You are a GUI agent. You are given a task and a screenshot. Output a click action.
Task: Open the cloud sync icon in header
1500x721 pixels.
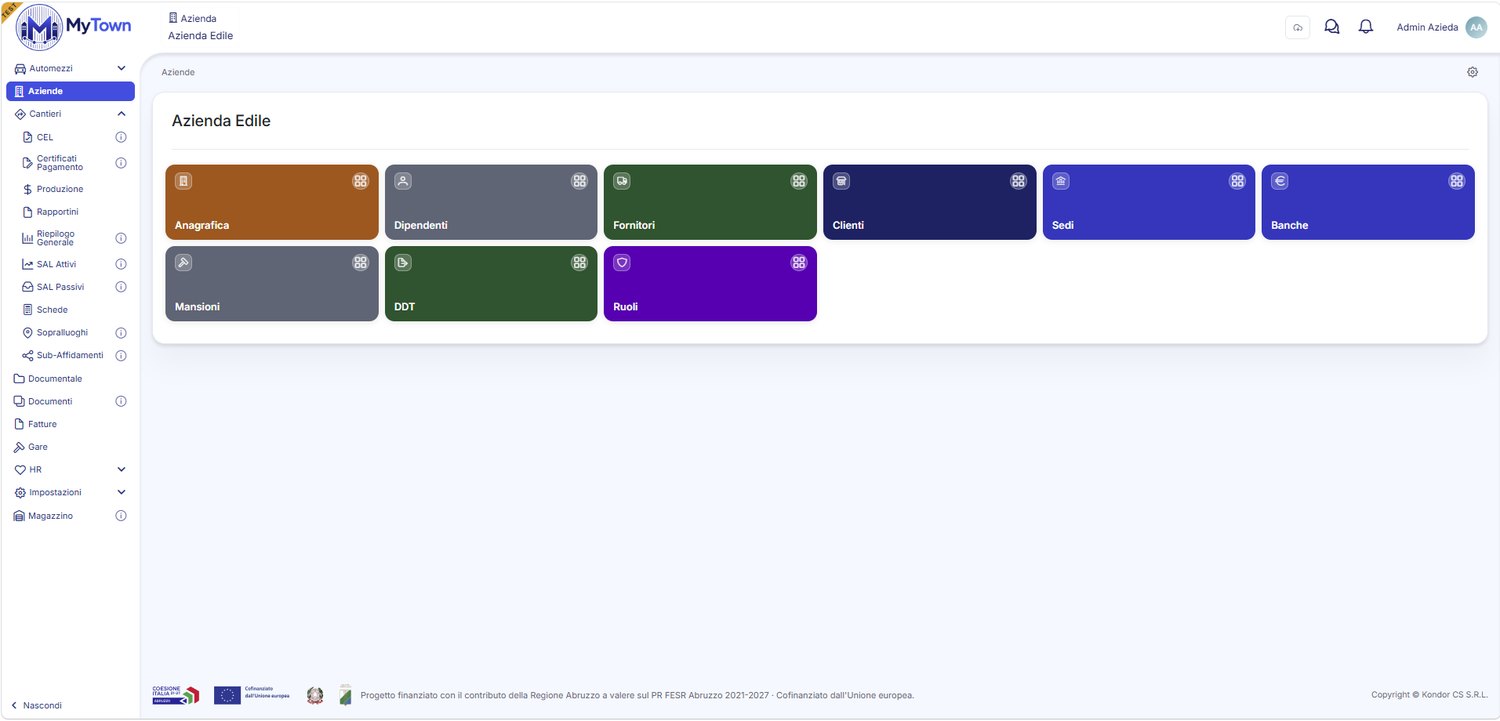(x=1297, y=27)
